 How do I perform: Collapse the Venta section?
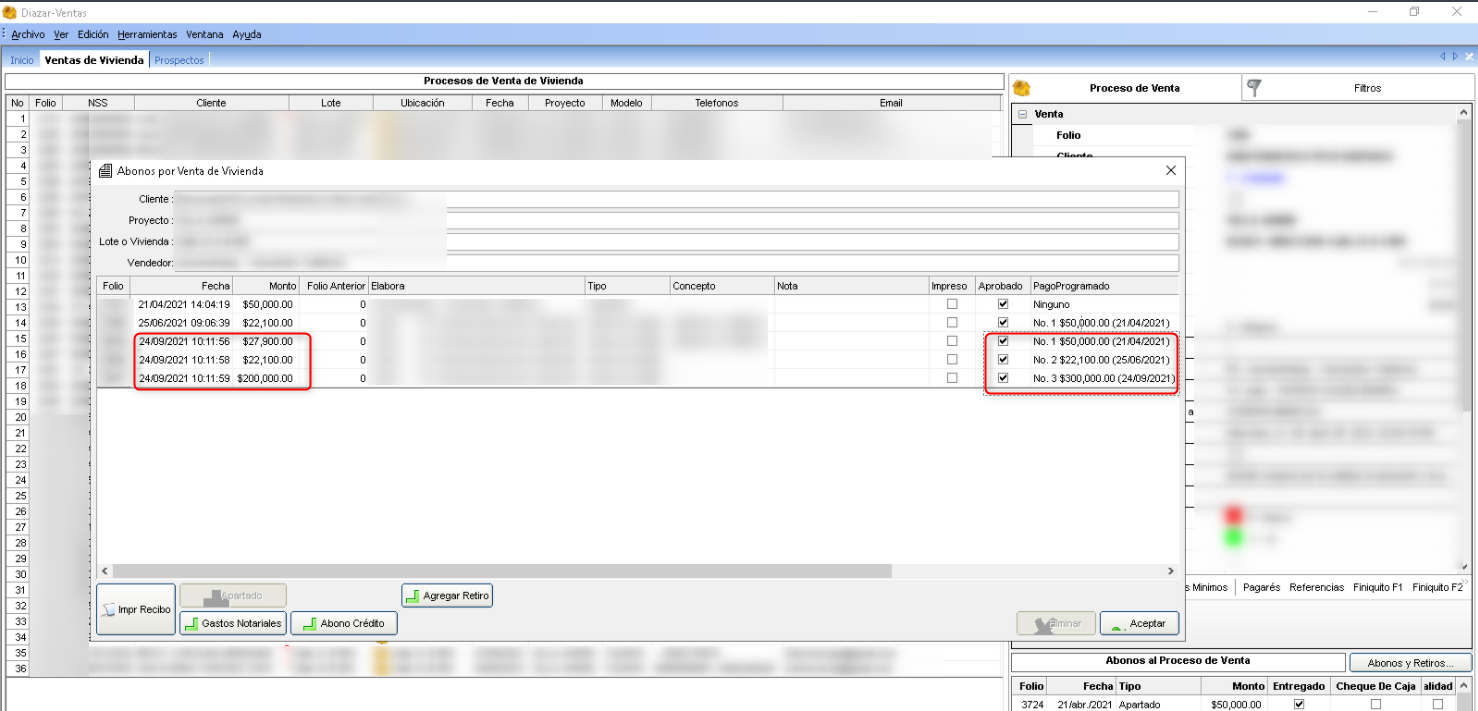1022,115
